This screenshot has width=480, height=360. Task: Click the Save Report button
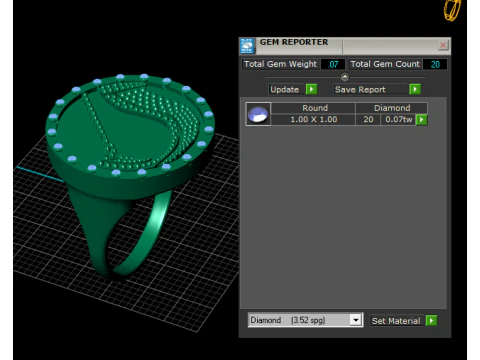click(x=370, y=89)
